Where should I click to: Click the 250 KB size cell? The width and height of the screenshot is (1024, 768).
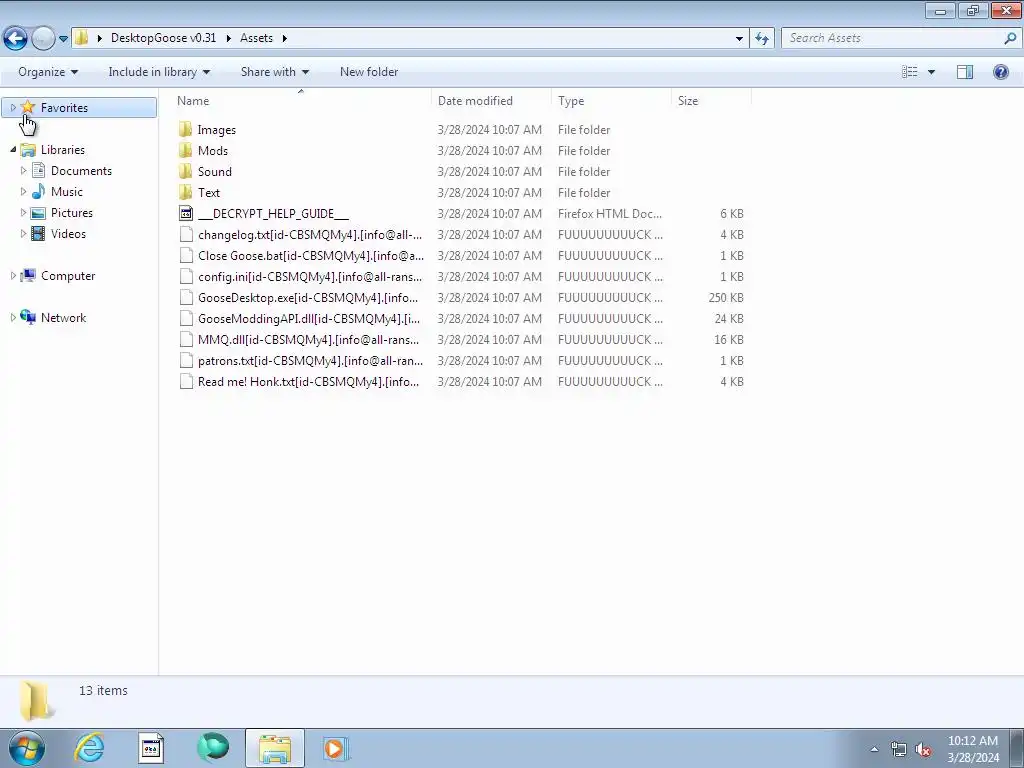(x=726, y=297)
